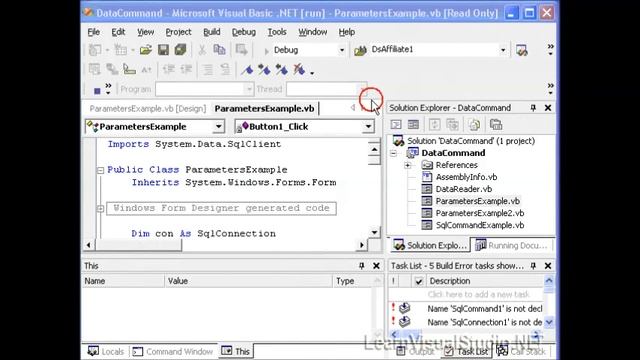Screen dimensions: 640x360
Task: Click the code editor scroll down arrow
Action: [x=374, y=233]
